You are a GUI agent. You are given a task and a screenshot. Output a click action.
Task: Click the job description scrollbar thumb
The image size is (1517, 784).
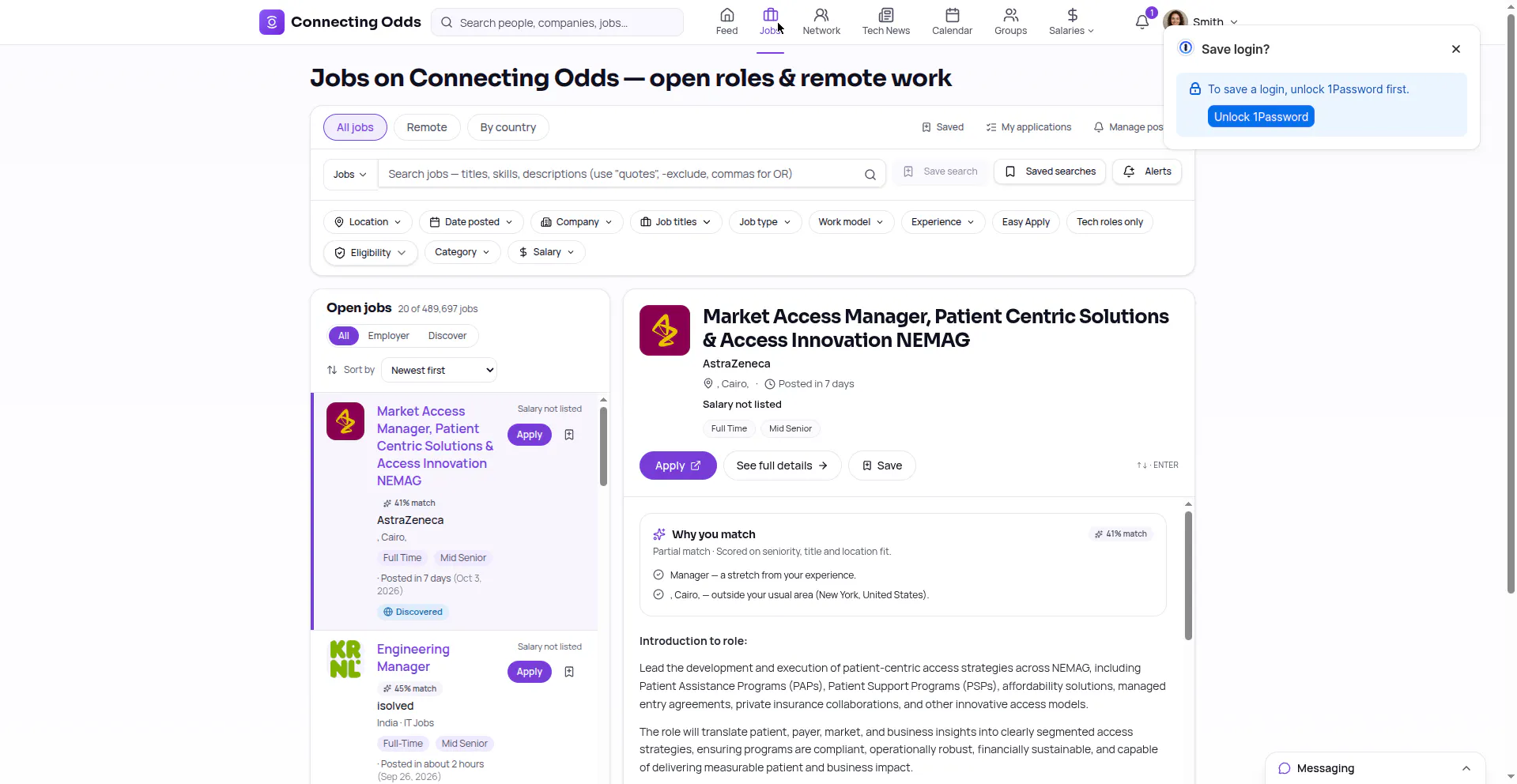[x=1188, y=575]
